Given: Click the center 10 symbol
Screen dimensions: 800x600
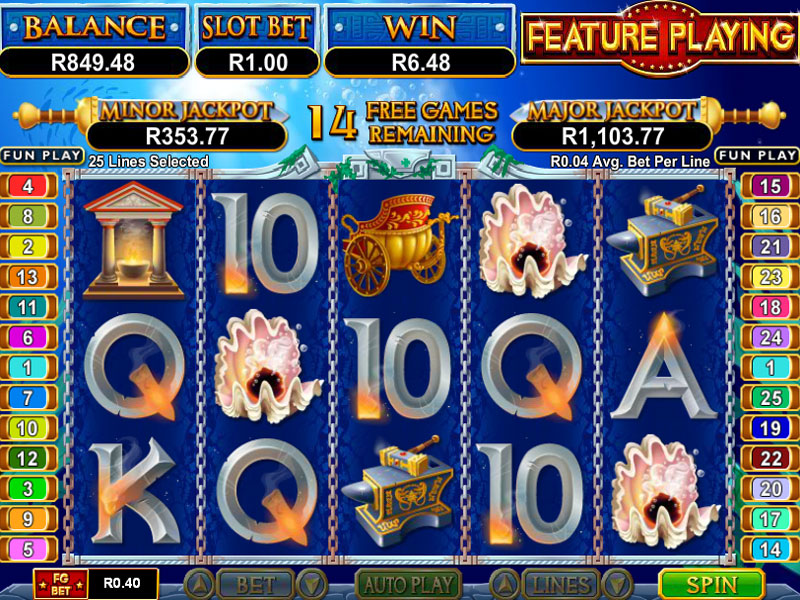Looking at the screenshot, I should click(x=398, y=368).
